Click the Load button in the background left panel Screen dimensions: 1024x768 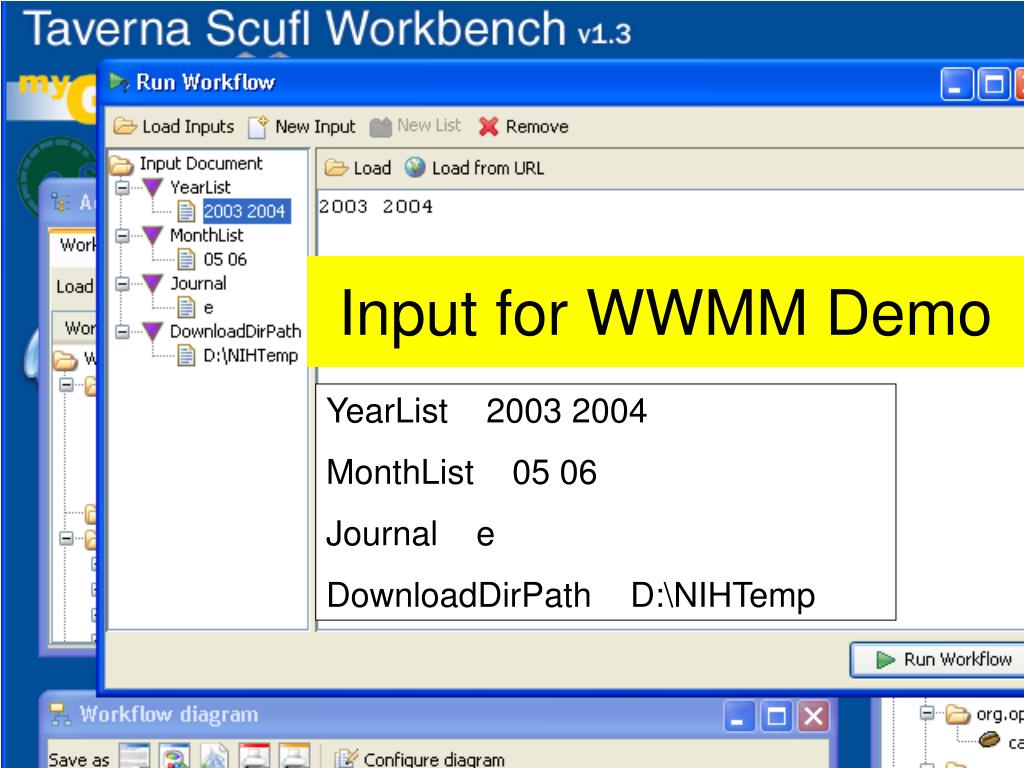click(x=74, y=287)
